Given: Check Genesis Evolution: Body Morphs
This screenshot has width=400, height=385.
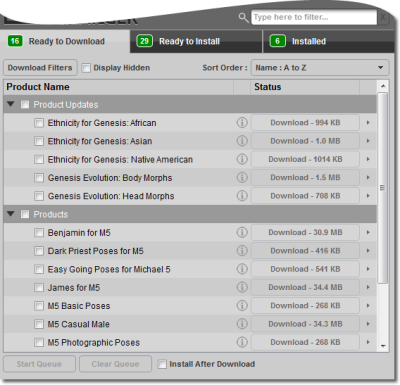Looking at the screenshot, I should pos(39,178).
